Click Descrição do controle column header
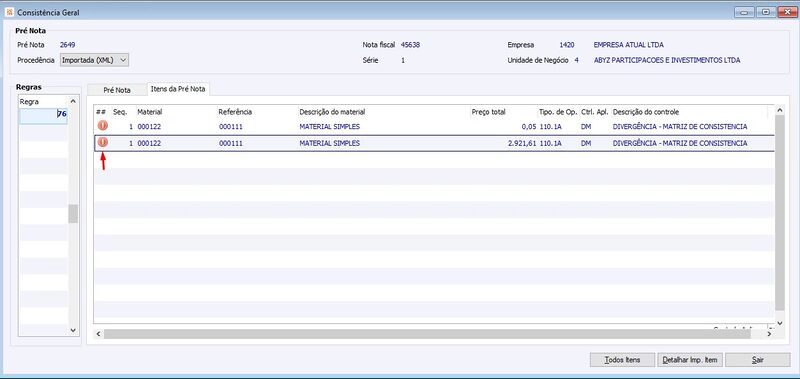 click(645, 112)
